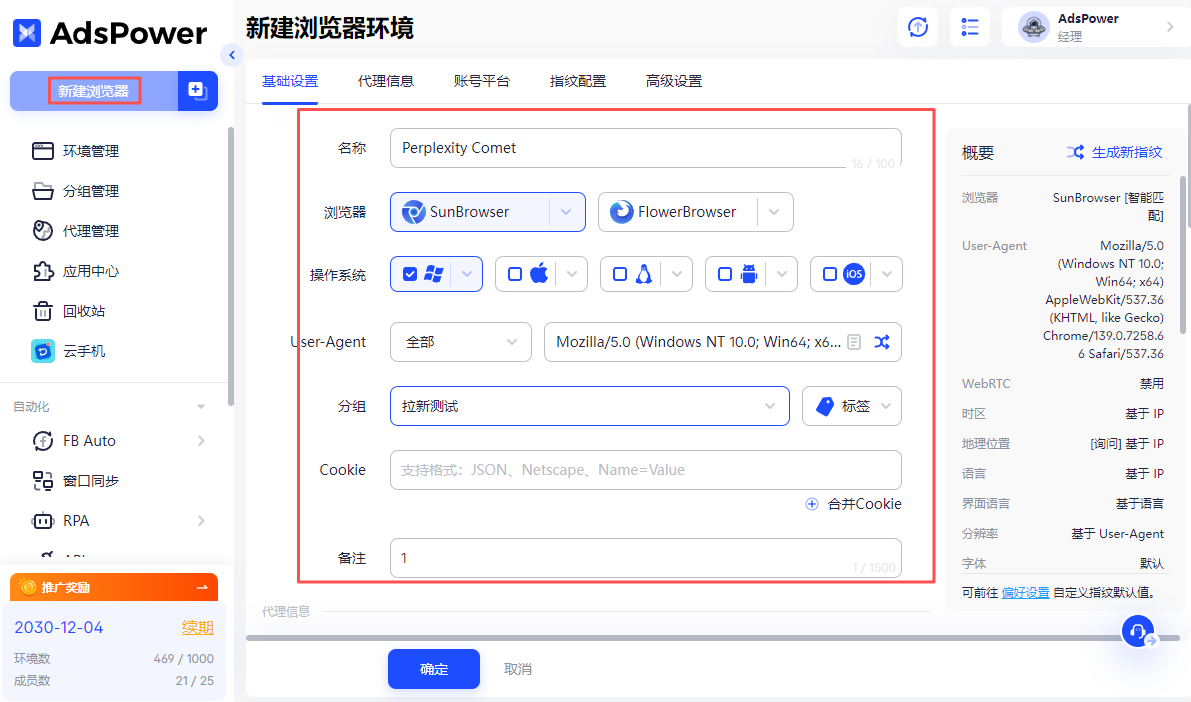Open the task list icon in top bar

pos(969,27)
